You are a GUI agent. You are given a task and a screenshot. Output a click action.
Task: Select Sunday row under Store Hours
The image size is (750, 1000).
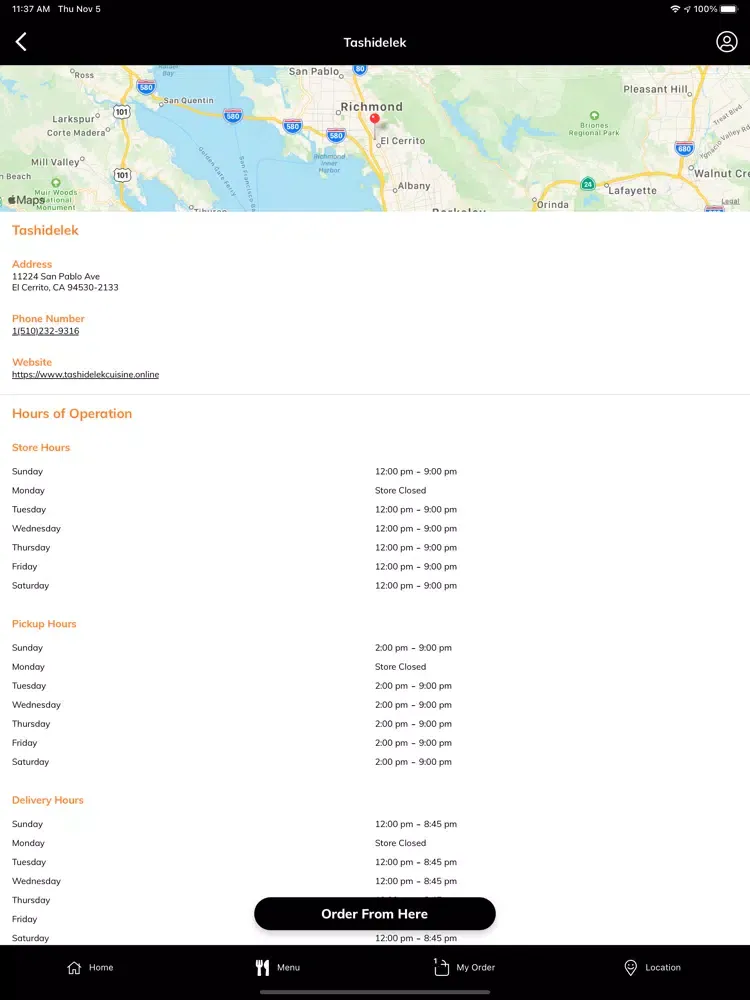click(x=375, y=471)
